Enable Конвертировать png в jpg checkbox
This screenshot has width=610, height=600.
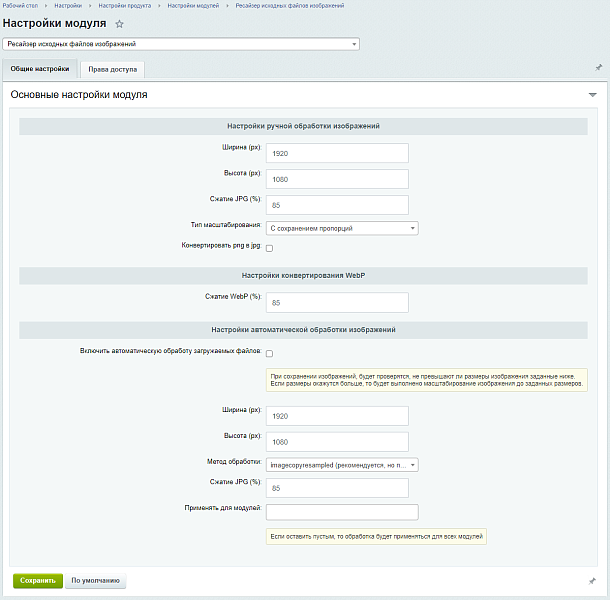(x=269, y=248)
